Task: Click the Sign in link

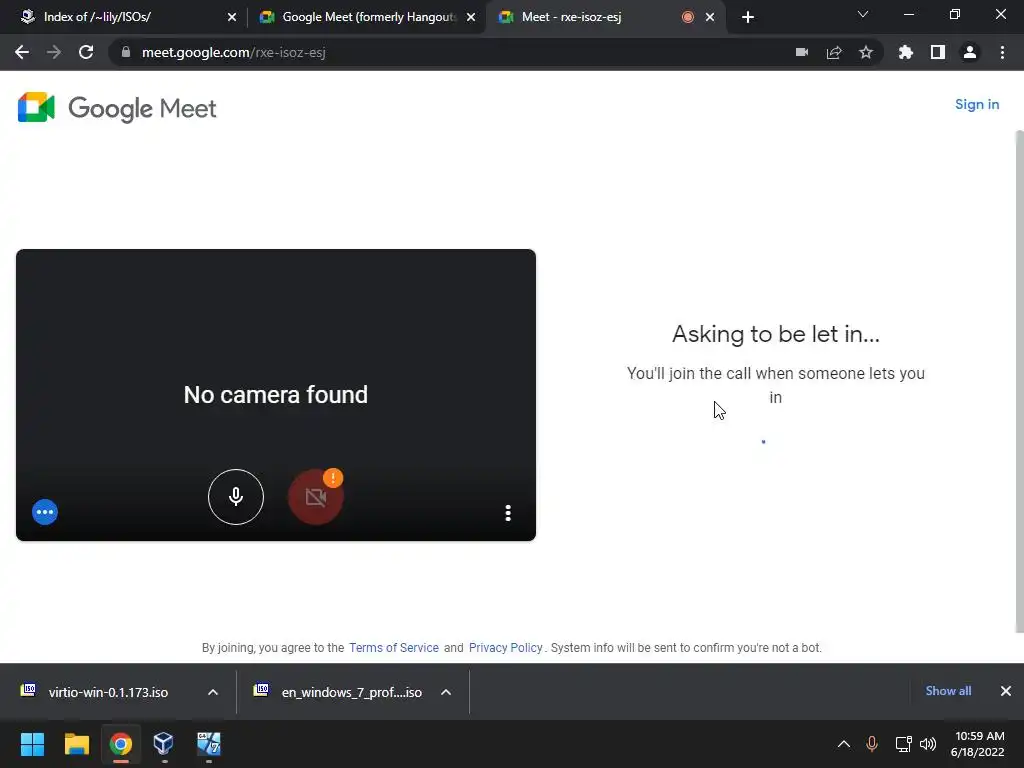Action: pos(977,104)
